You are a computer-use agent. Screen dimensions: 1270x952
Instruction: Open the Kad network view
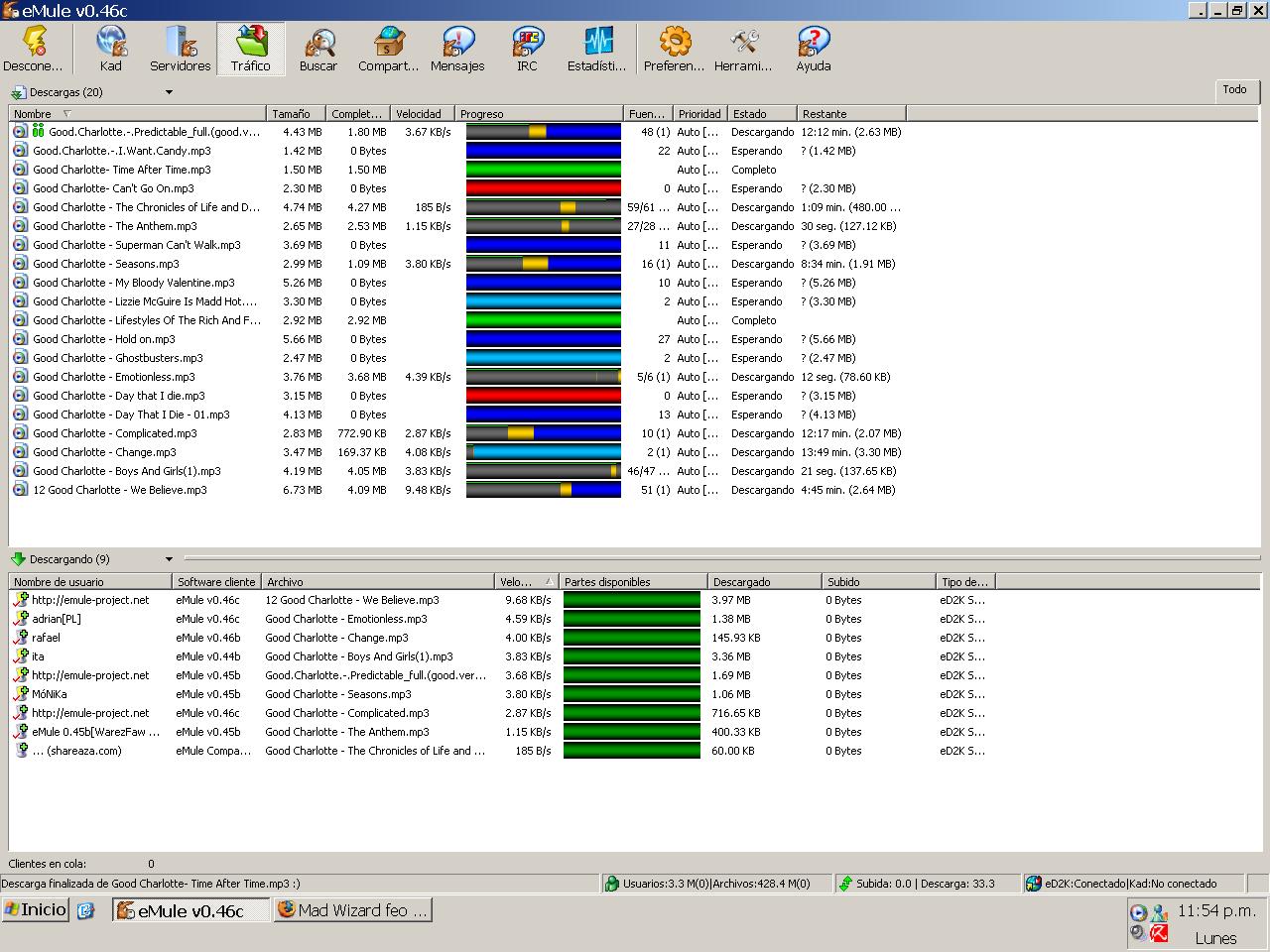pyautogui.click(x=110, y=49)
